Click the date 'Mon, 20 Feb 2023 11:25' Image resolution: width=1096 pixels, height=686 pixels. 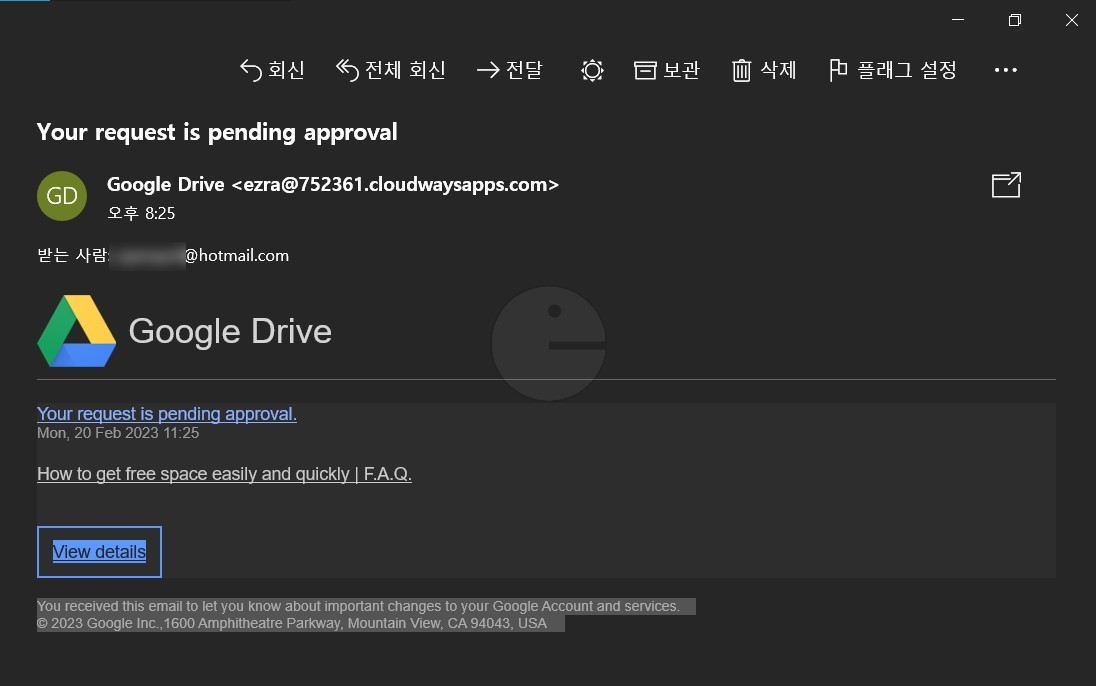tap(118, 433)
